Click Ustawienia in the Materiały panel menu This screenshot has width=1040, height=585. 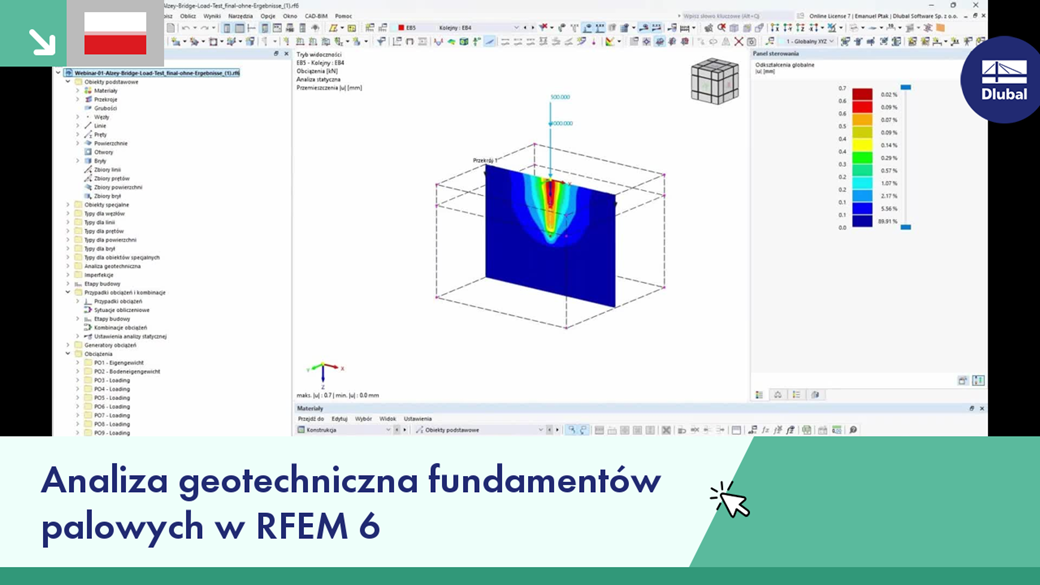pyautogui.click(x=417, y=419)
